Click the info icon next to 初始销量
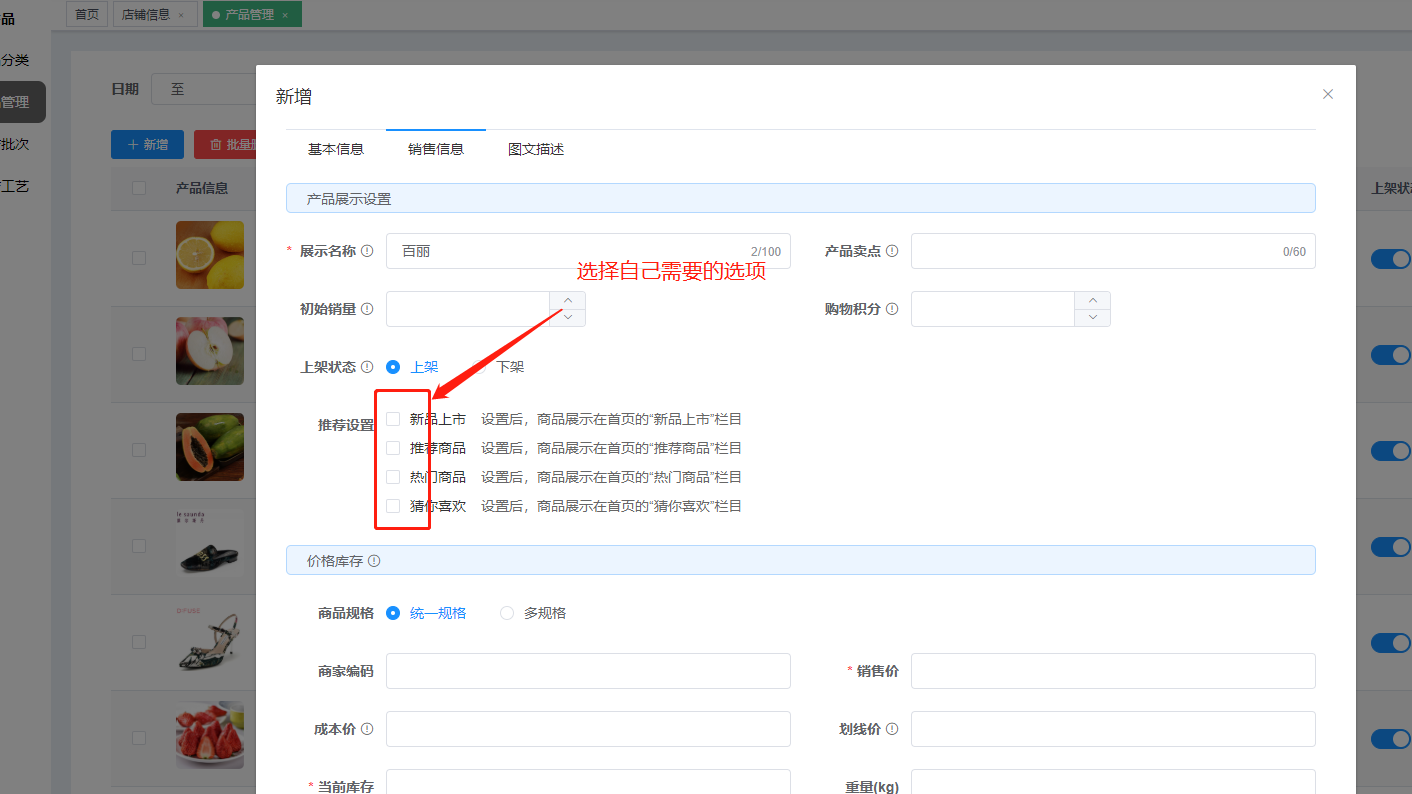 [x=367, y=310]
